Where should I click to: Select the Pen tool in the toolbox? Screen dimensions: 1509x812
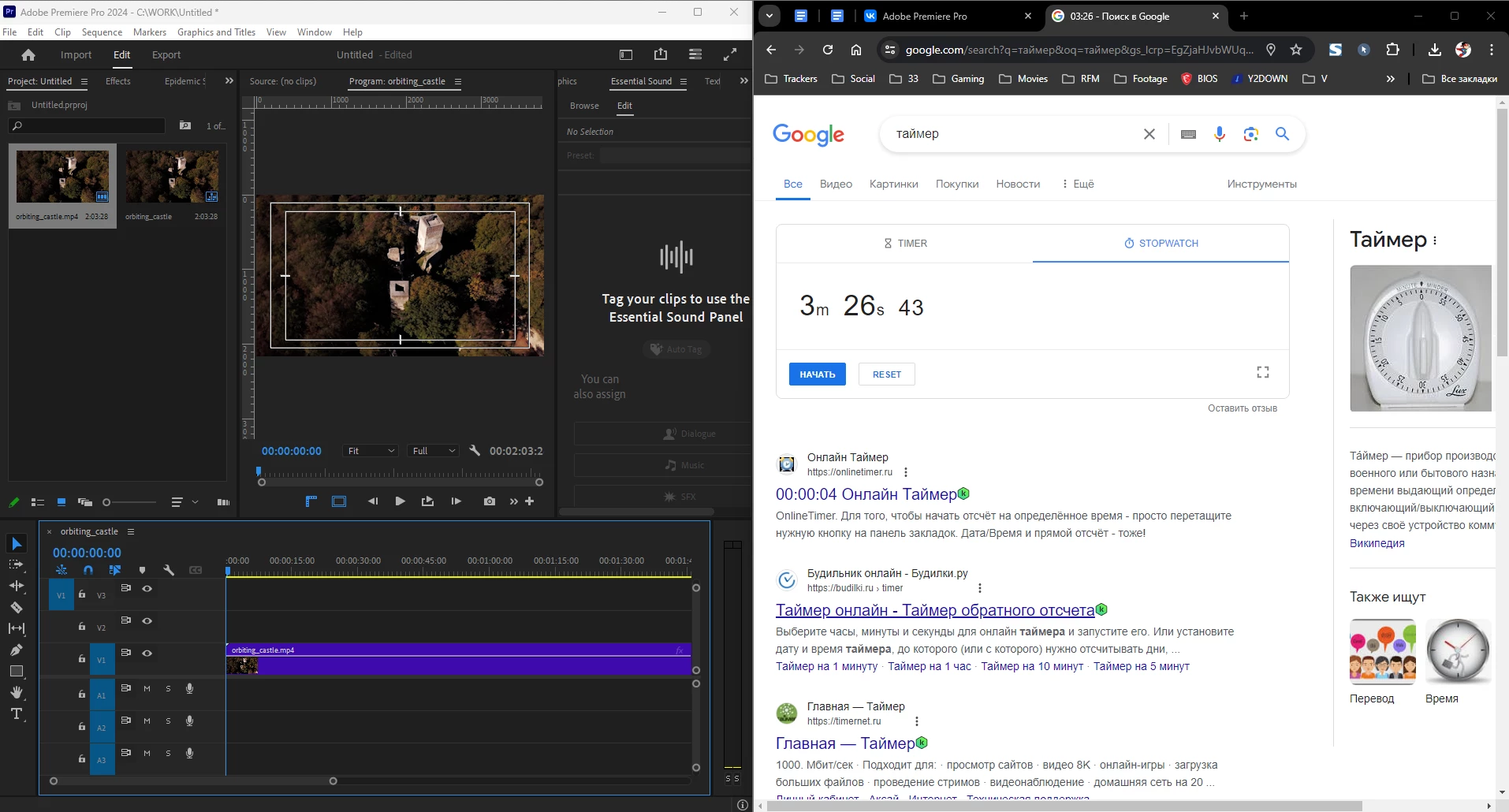16,650
